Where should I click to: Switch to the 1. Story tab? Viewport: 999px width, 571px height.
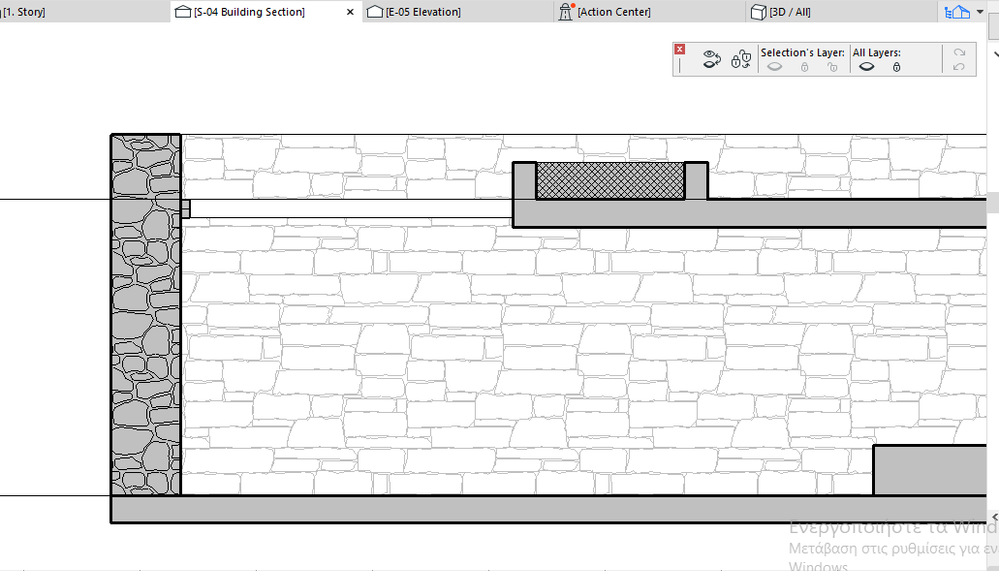[x=24, y=11]
